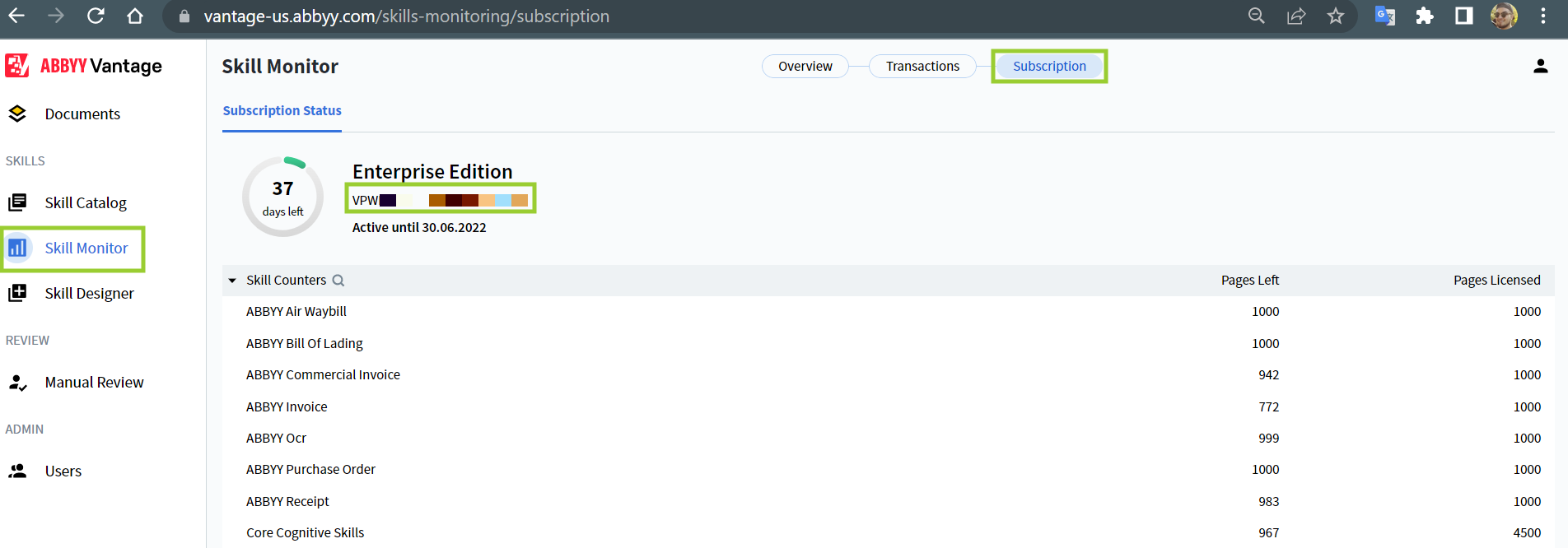Click the Skill Counters header label
The image size is (1568, 548).
pos(286,281)
